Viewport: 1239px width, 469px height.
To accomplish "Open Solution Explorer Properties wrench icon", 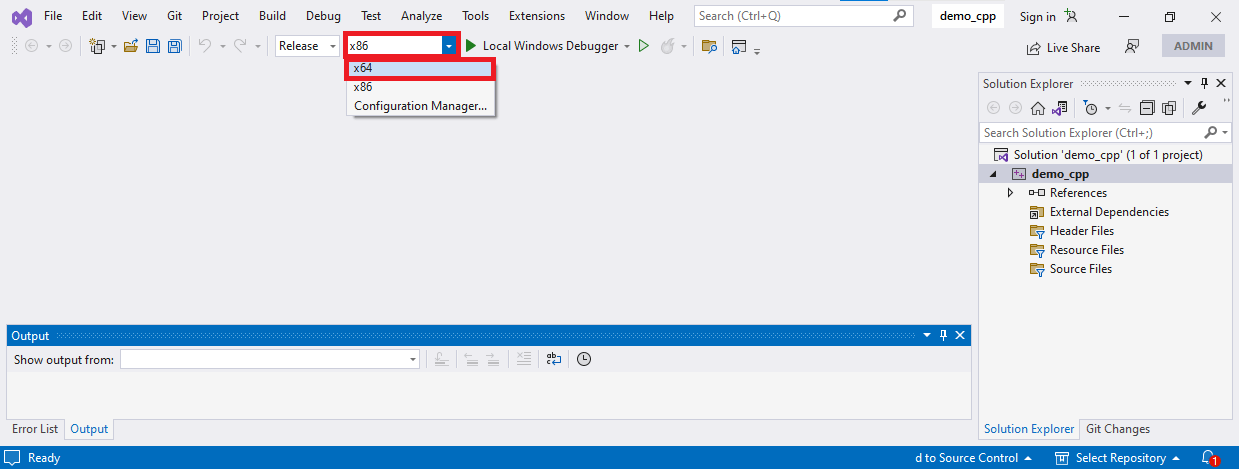I will [1199, 108].
